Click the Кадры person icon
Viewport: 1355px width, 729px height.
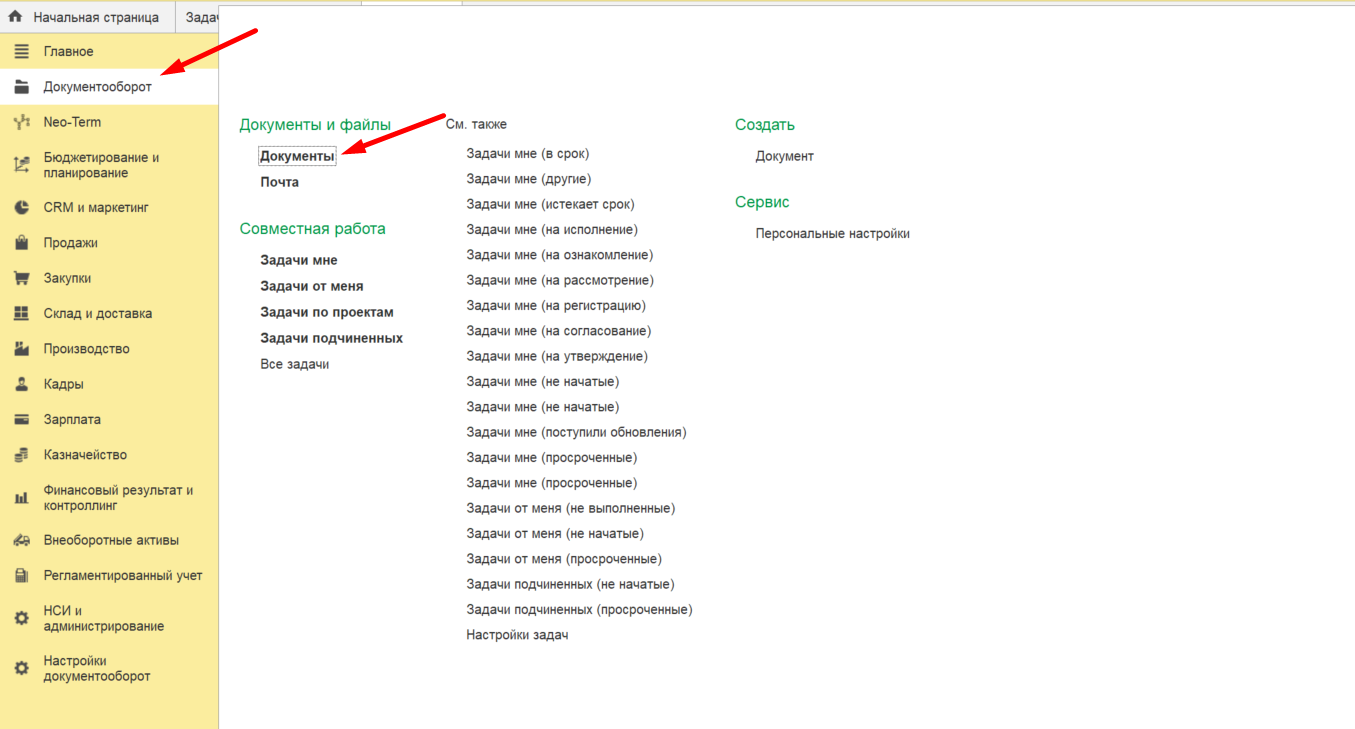point(21,384)
